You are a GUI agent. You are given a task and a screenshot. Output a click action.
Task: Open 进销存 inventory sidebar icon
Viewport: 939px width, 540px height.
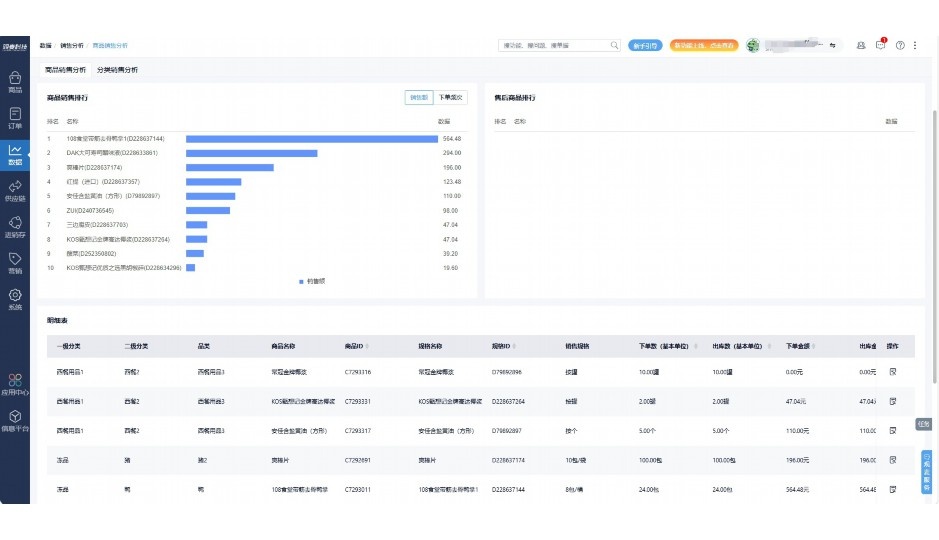pyautogui.click(x=15, y=227)
